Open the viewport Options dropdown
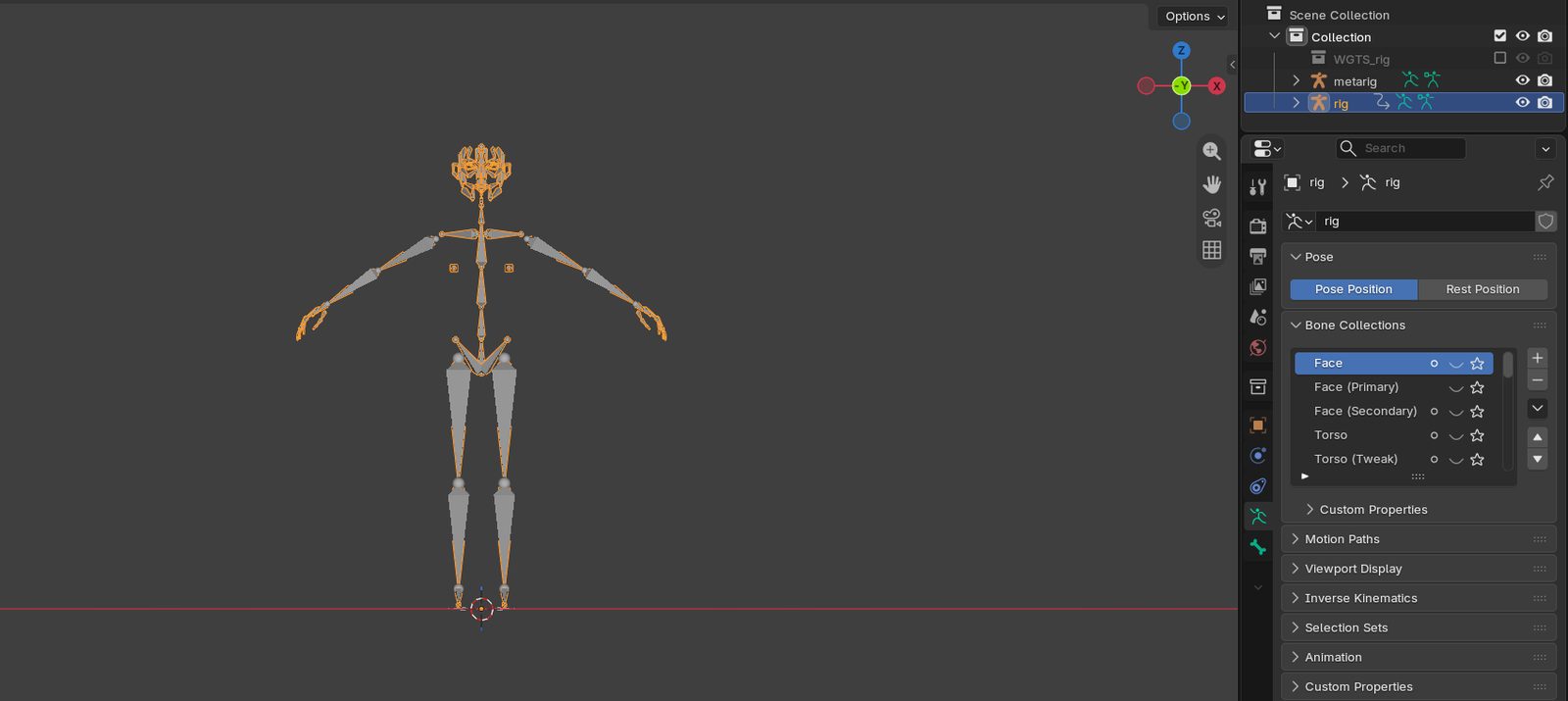The image size is (1568, 701). pyautogui.click(x=1195, y=17)
